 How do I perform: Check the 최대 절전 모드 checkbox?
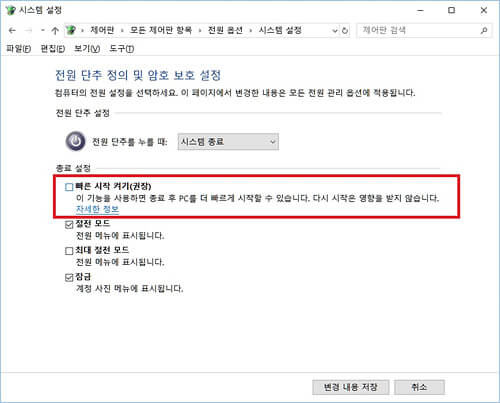(x=69, y=251)
